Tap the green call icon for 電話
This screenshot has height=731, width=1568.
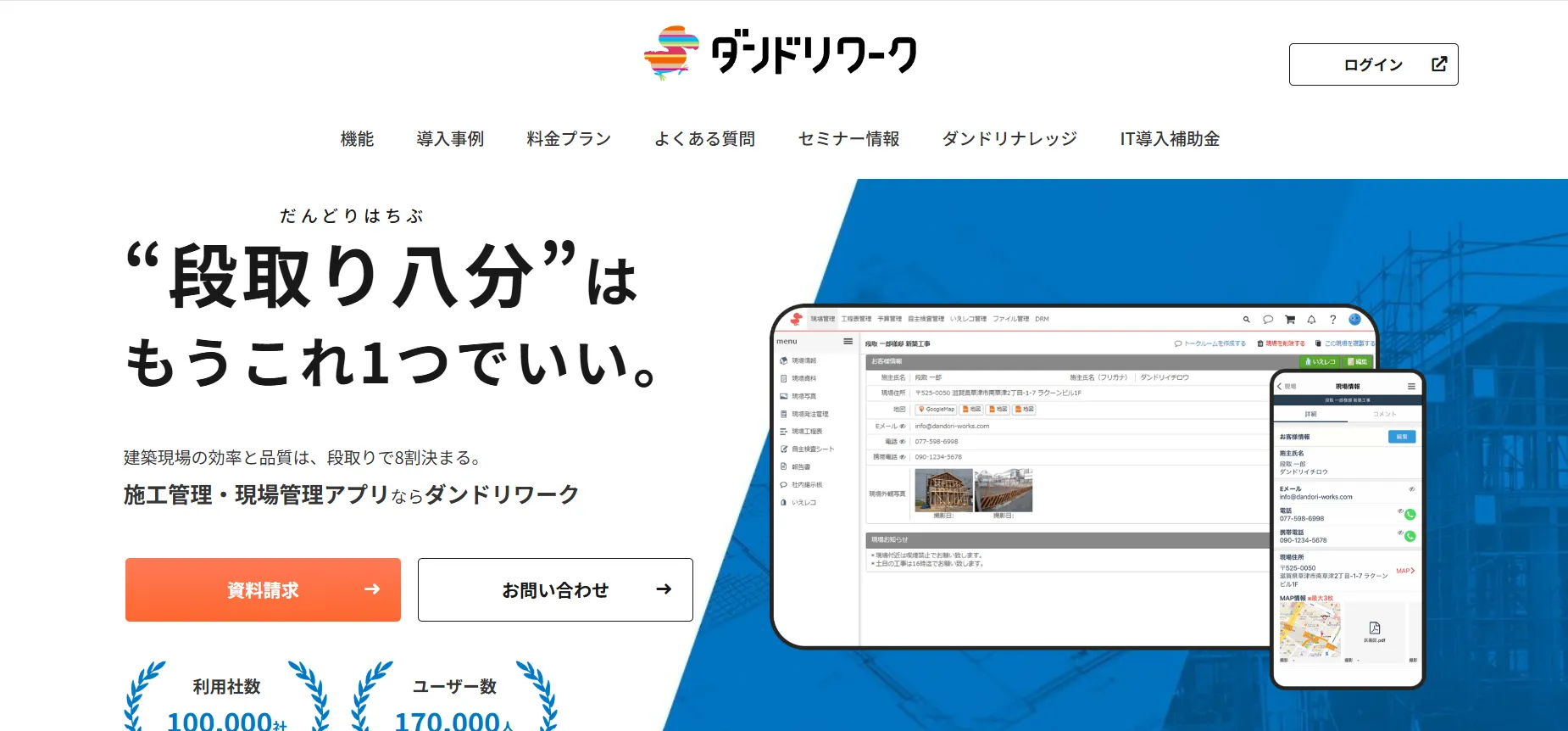1410,515
